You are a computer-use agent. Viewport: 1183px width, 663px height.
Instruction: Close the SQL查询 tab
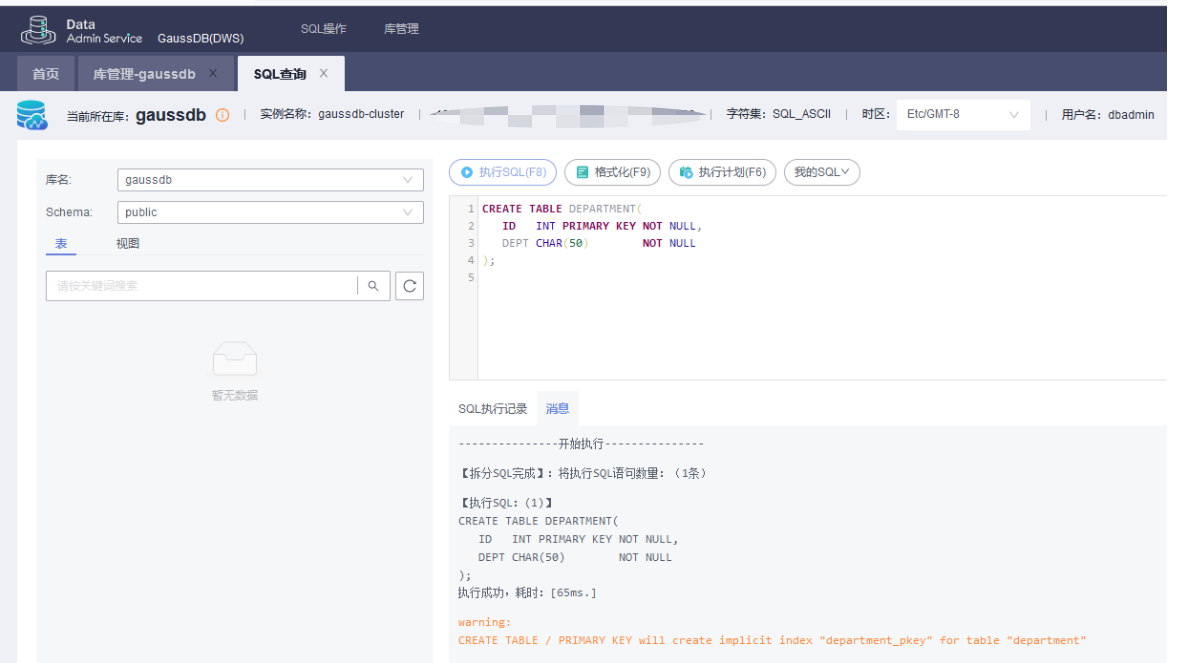324,73
